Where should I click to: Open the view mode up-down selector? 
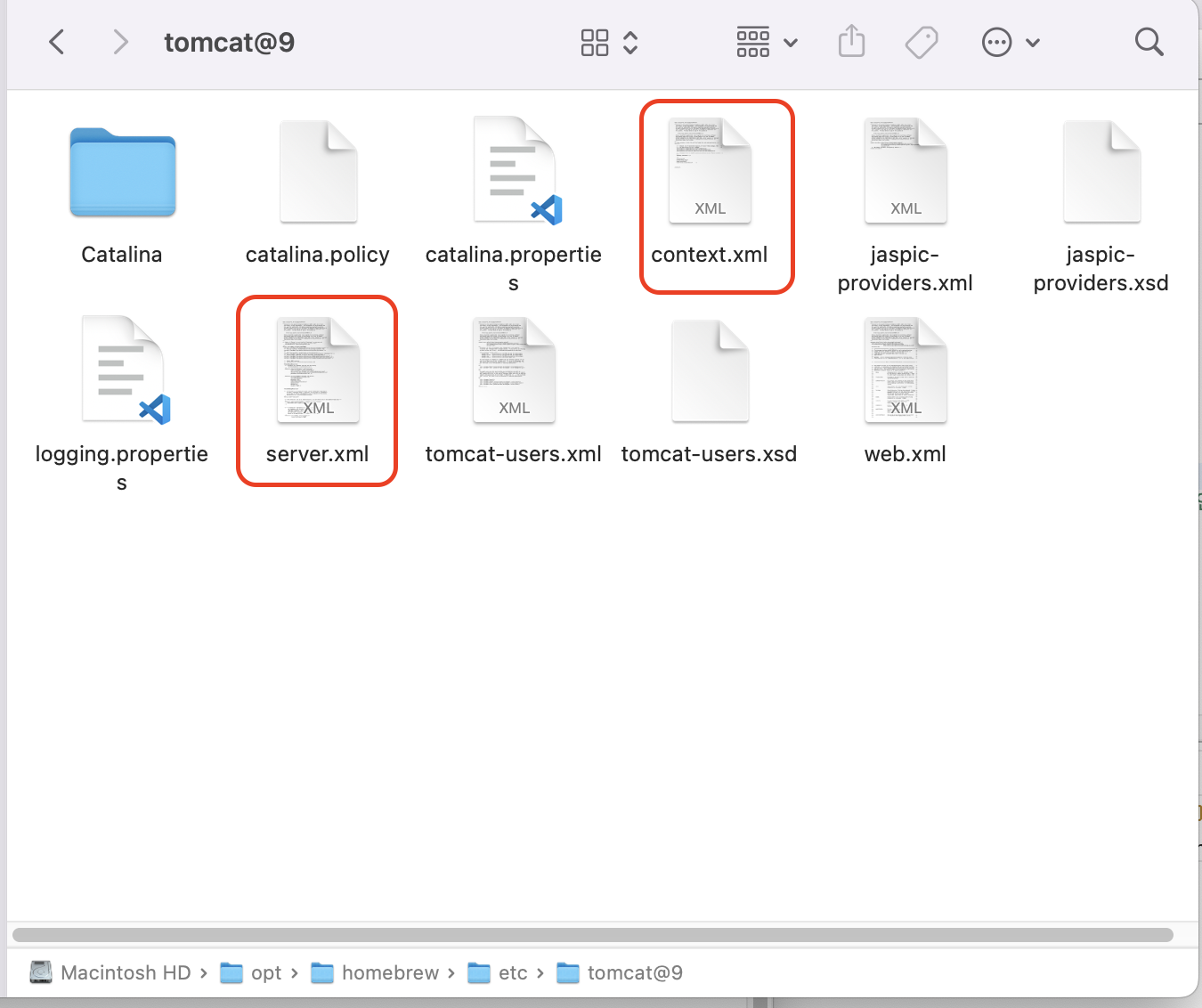click(630, 42)
